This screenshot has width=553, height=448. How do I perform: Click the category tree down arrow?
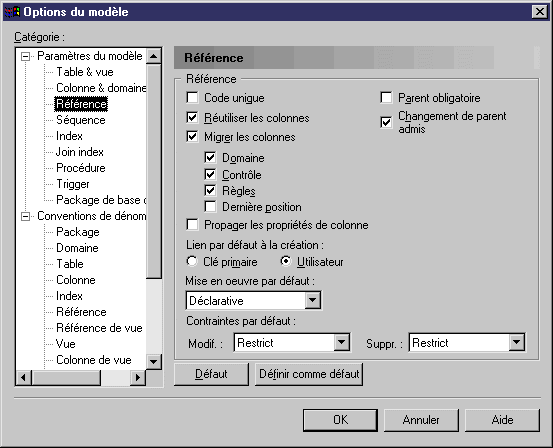pos(154,362)
